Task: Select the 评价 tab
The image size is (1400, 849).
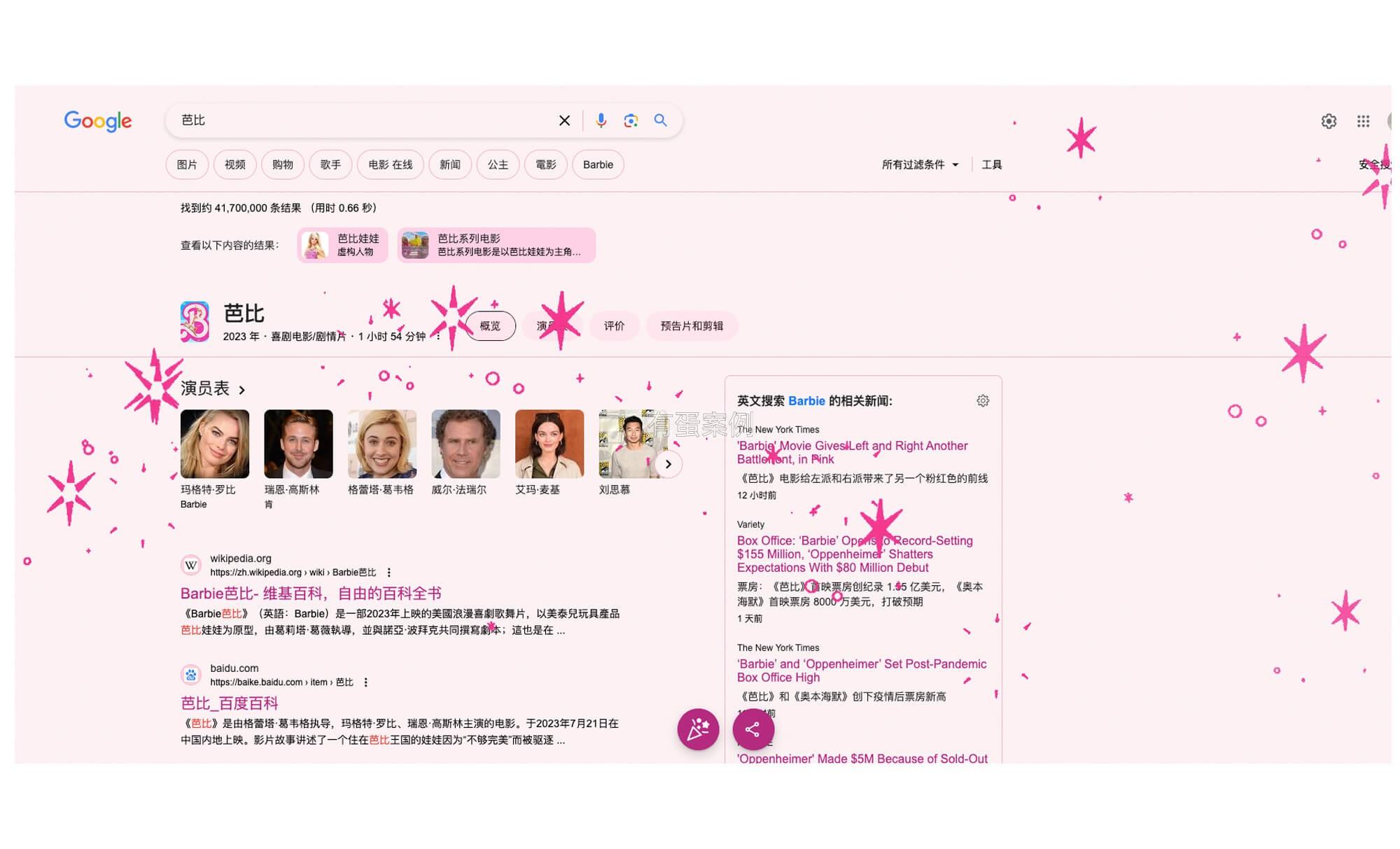Action: click(614, 326)
